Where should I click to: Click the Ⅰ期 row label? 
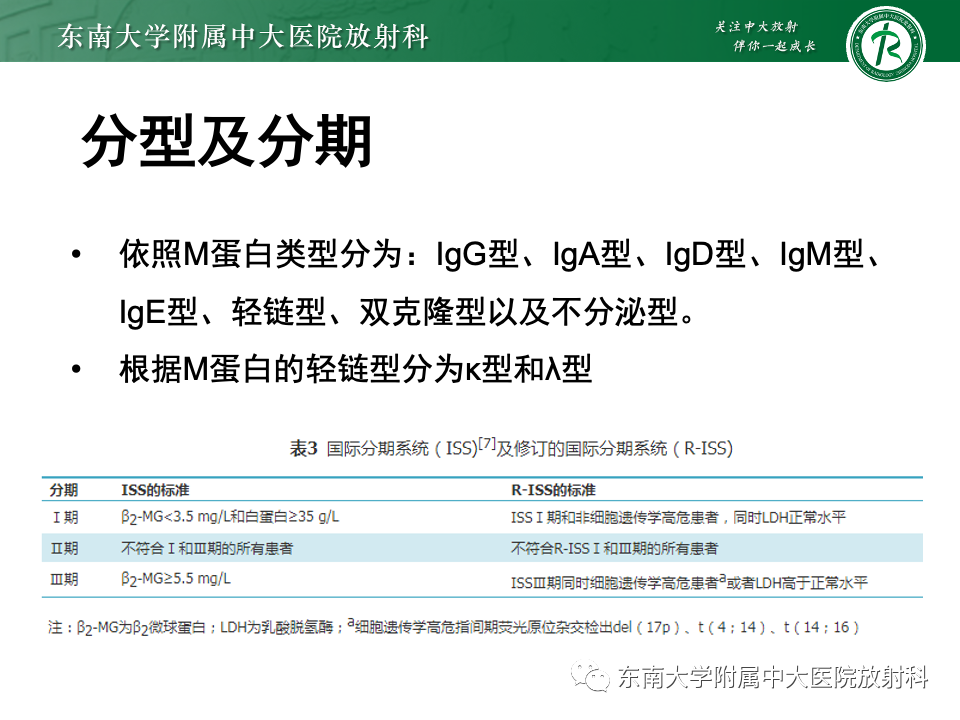point(65,517)
